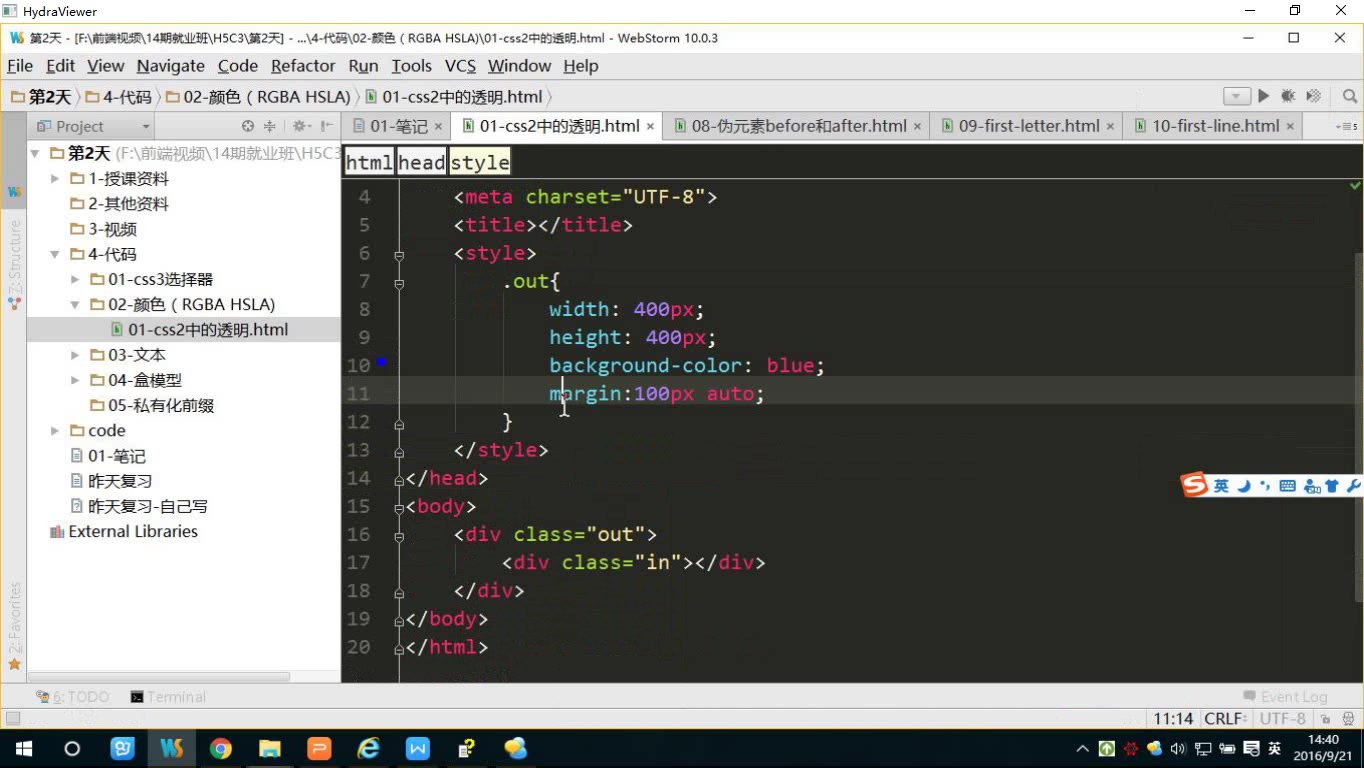Click the 11:14 line column indicator

click(x=1173, y=718)
